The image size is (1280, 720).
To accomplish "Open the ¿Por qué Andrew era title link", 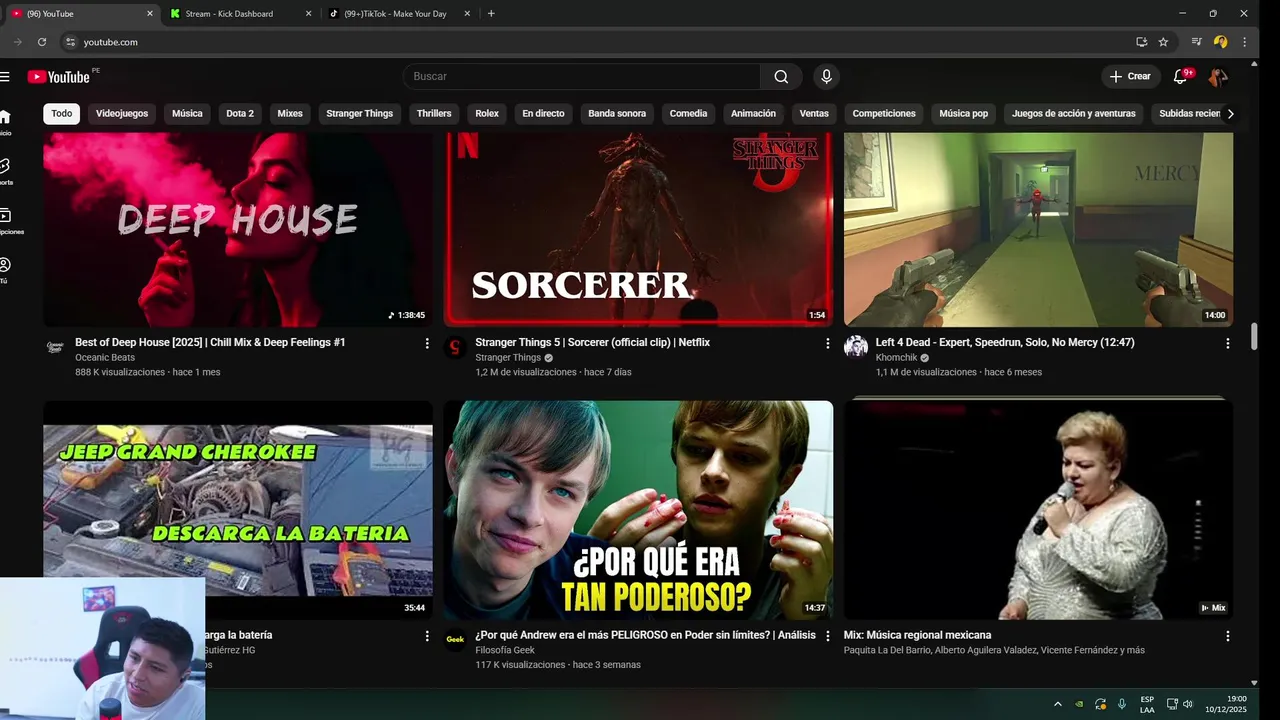I will pos(645,636).
